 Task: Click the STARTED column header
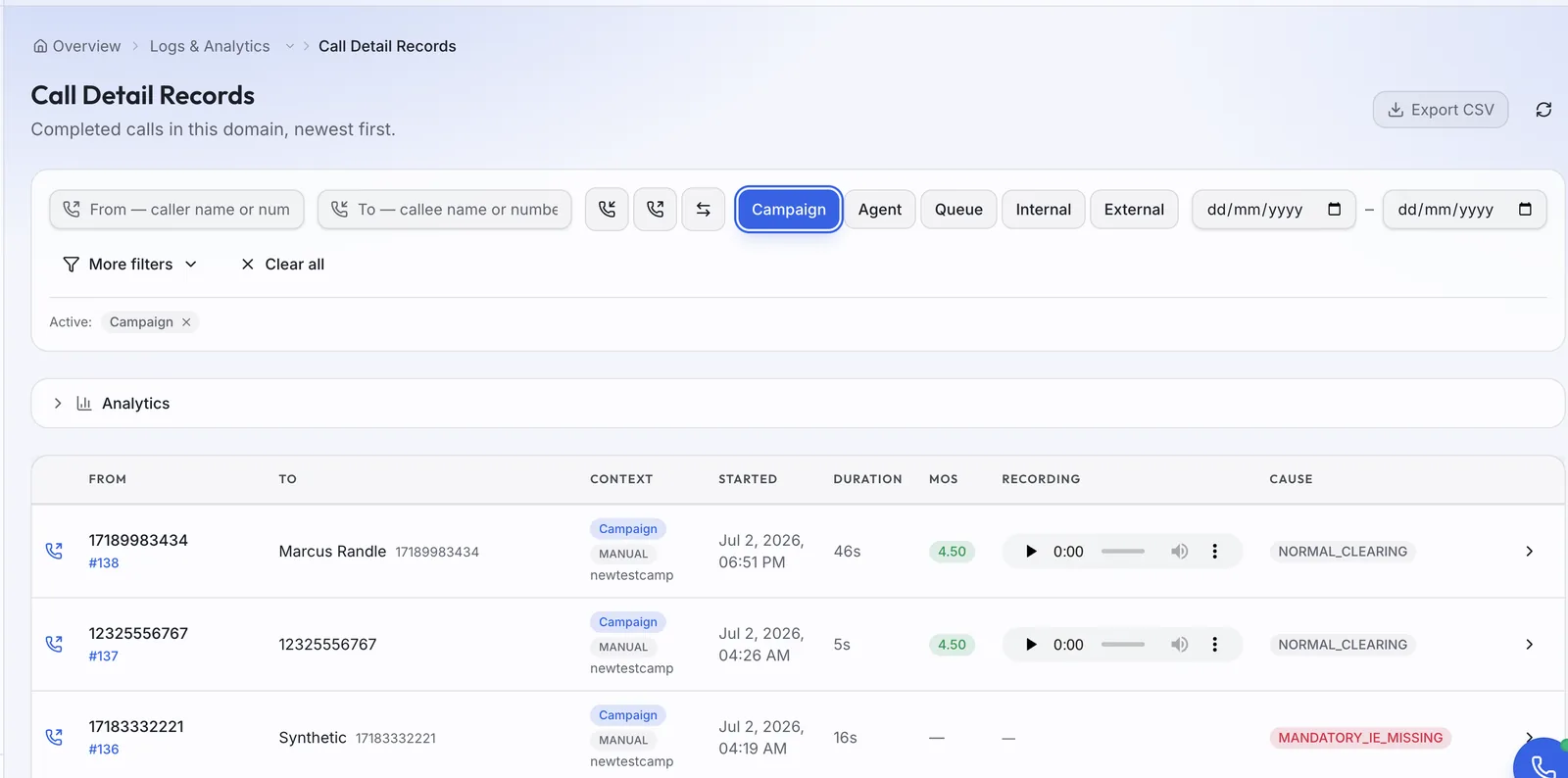click(x=748, y=479)
